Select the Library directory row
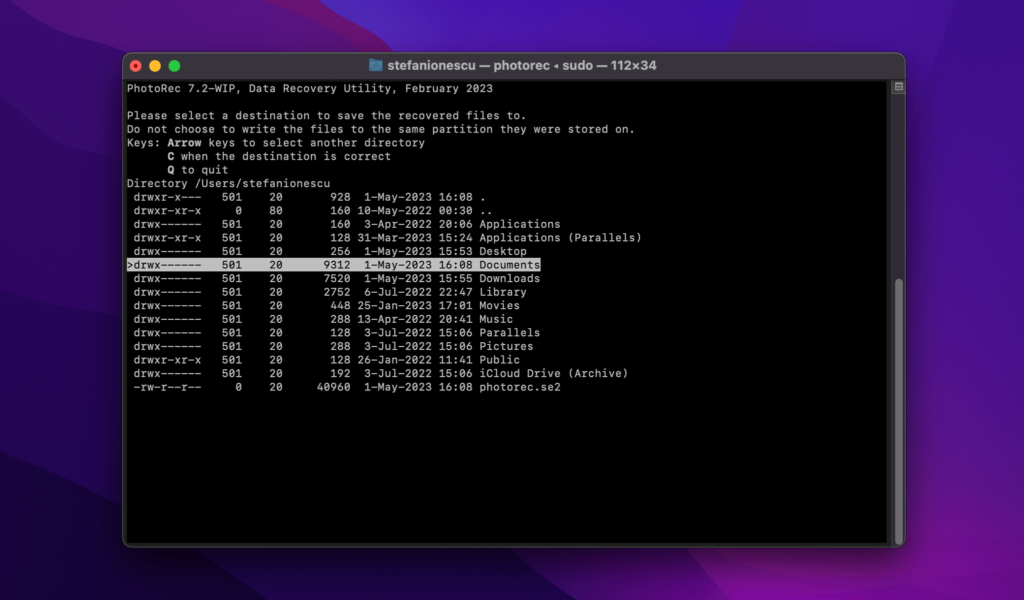The image size is (1024, 600). (x=330, y=292)
